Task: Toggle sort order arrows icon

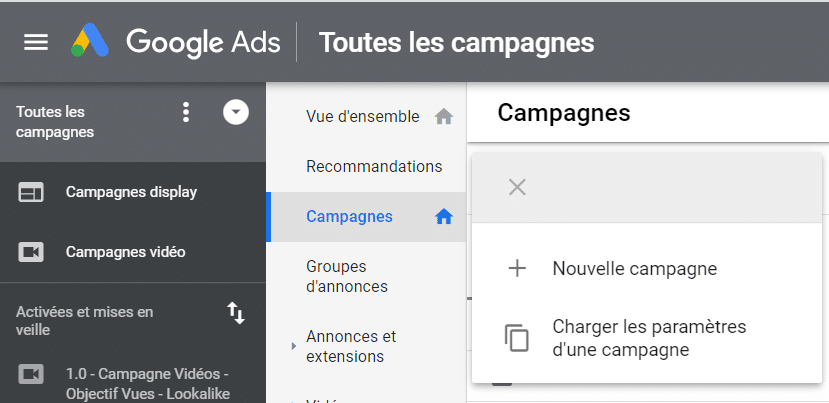Action: (236, 313)
